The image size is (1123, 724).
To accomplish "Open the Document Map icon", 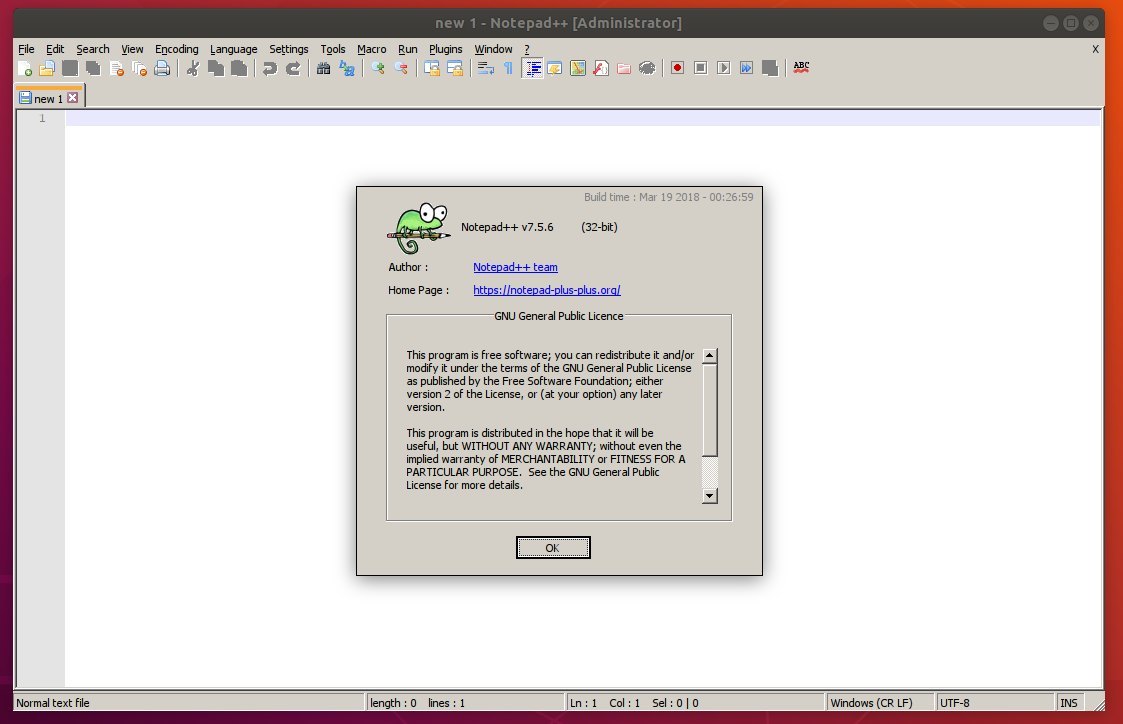I will coord(578,68).
